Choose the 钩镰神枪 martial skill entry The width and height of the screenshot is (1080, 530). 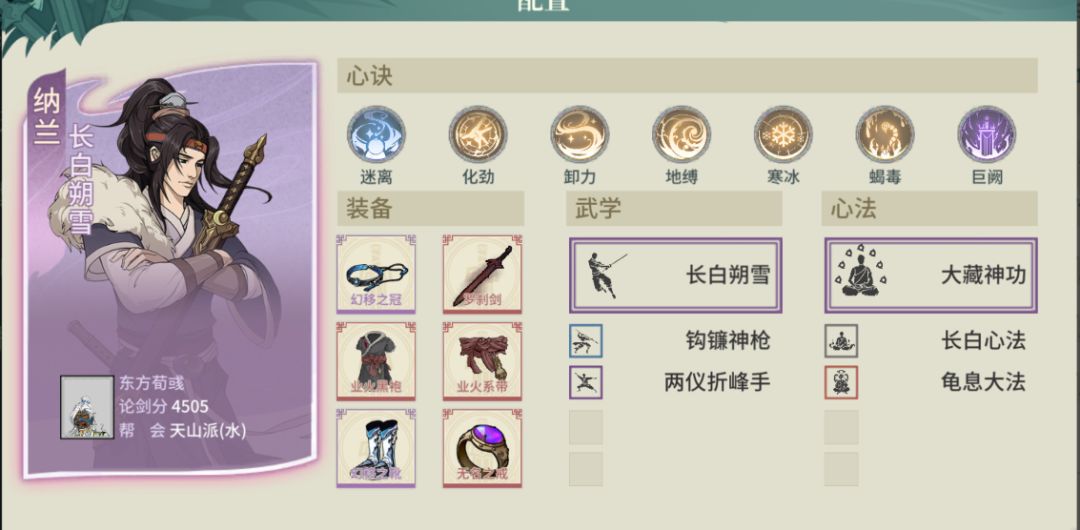pyautogui.click(x=676, y=340)
